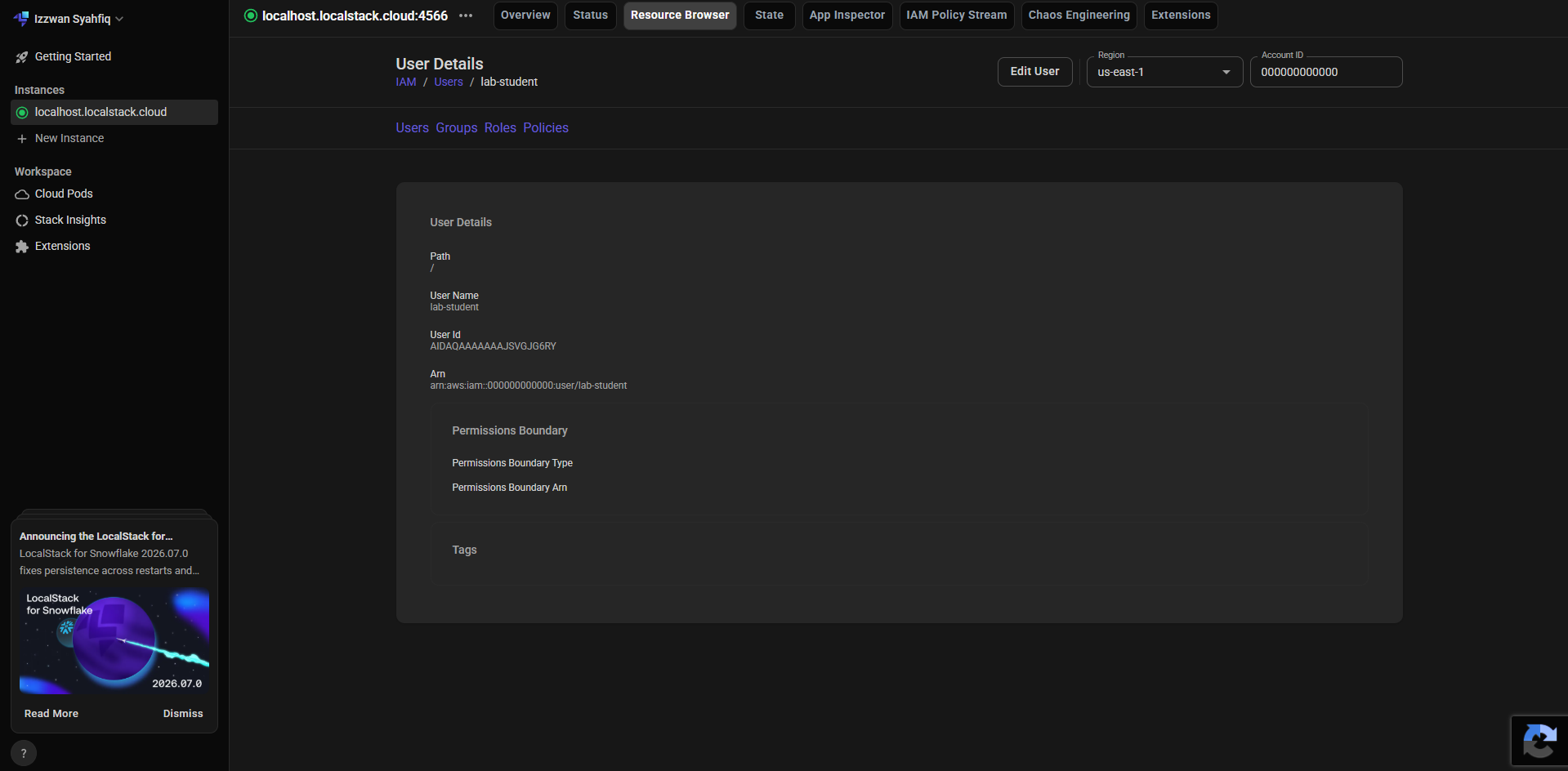The height and width of the screenshot is (771, 1568).
Task: Click the green running indicator beside localhost header
Action: (x=251, y=16)
